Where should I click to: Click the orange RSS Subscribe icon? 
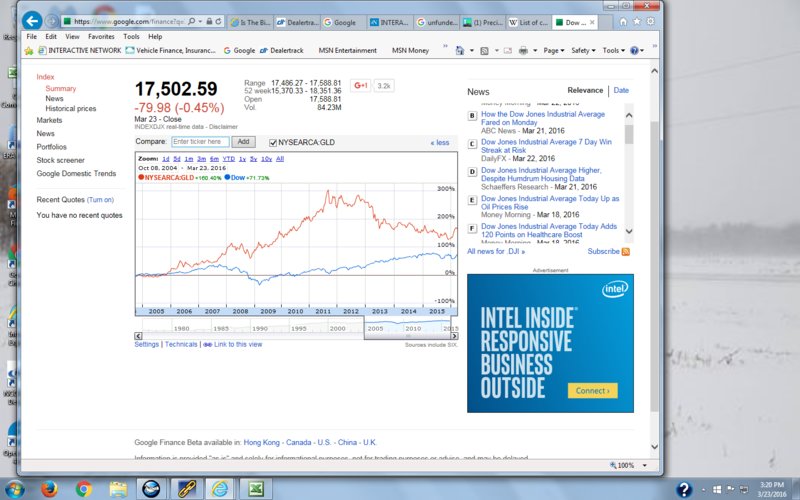click(626, 252)
